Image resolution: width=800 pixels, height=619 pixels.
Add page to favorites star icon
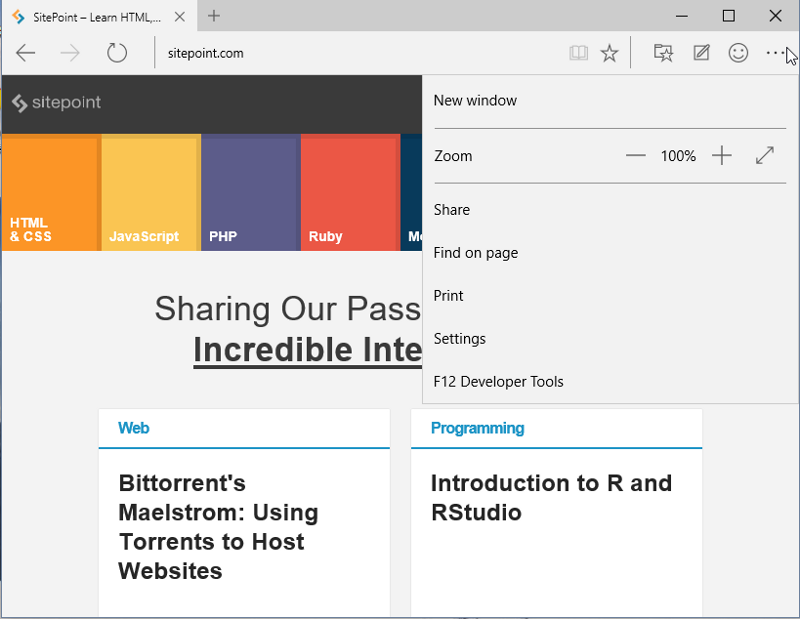[609, 53]
